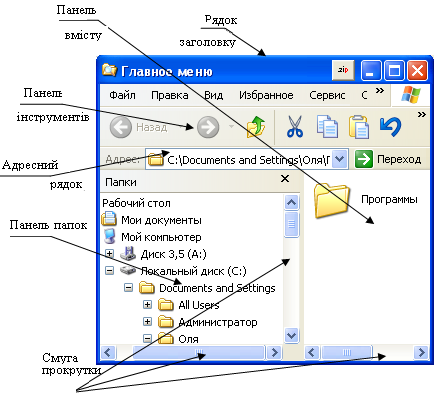This screenshot has width=435, height=394.
Task: Click the Мой компьютер icon
Action: [x=109, y=237]
